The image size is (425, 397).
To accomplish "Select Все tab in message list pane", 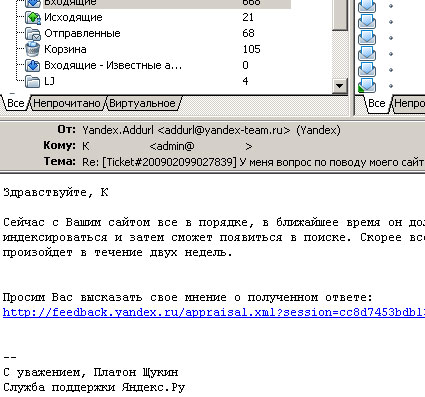I will pyautogui.click(x=377, y=103).
